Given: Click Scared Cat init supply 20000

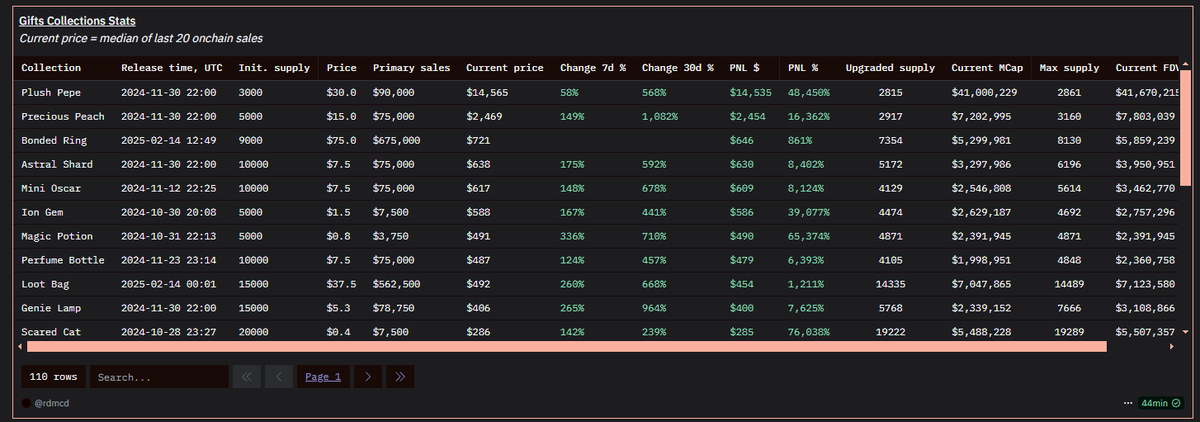Looking at the screenshot, I should [x=254, y=331].
